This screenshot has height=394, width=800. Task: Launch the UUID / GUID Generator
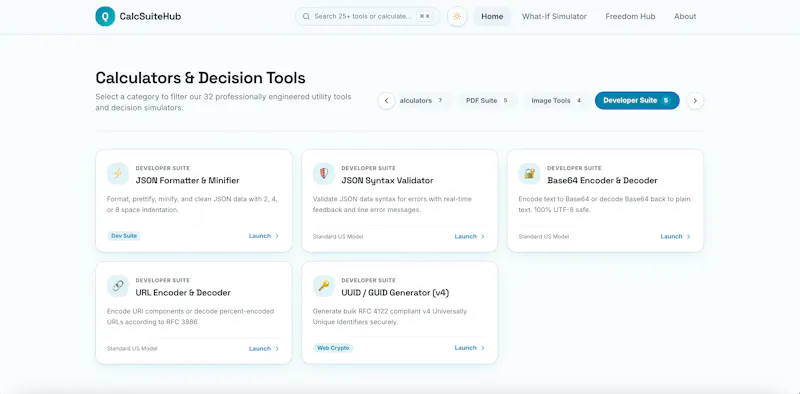[x=469, y=348]
